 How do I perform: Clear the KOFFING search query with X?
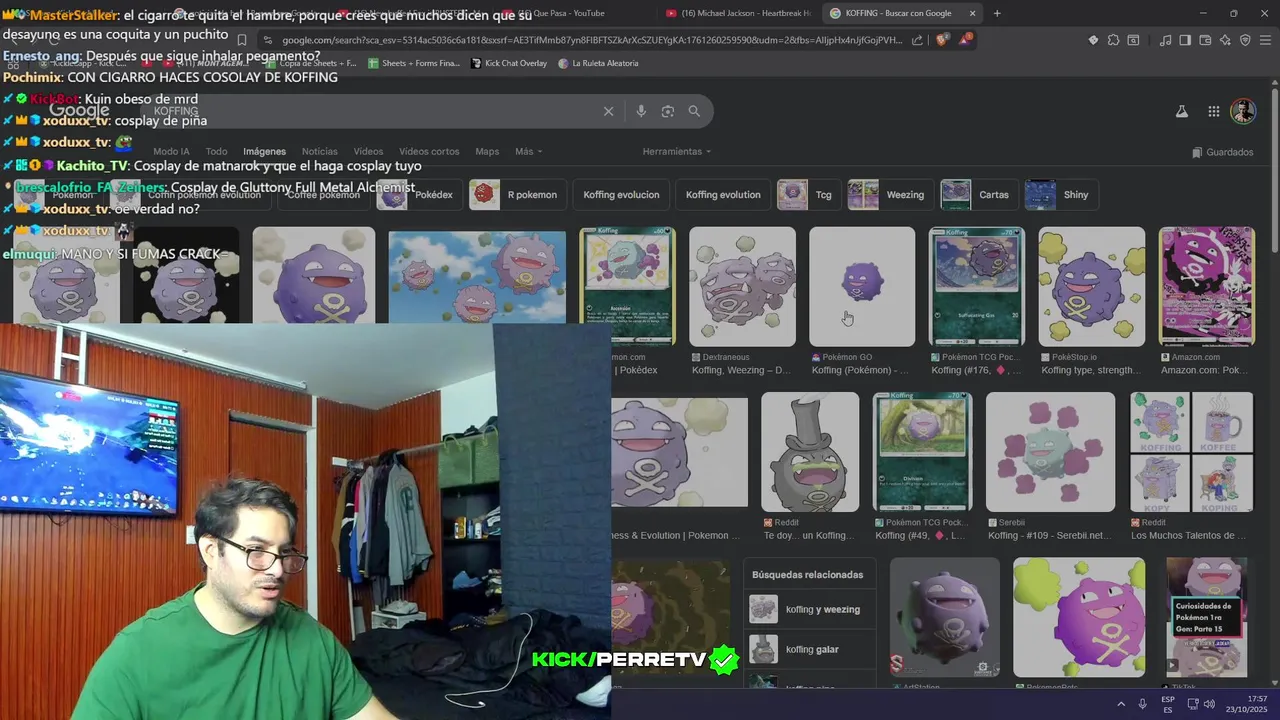[608, 111]
